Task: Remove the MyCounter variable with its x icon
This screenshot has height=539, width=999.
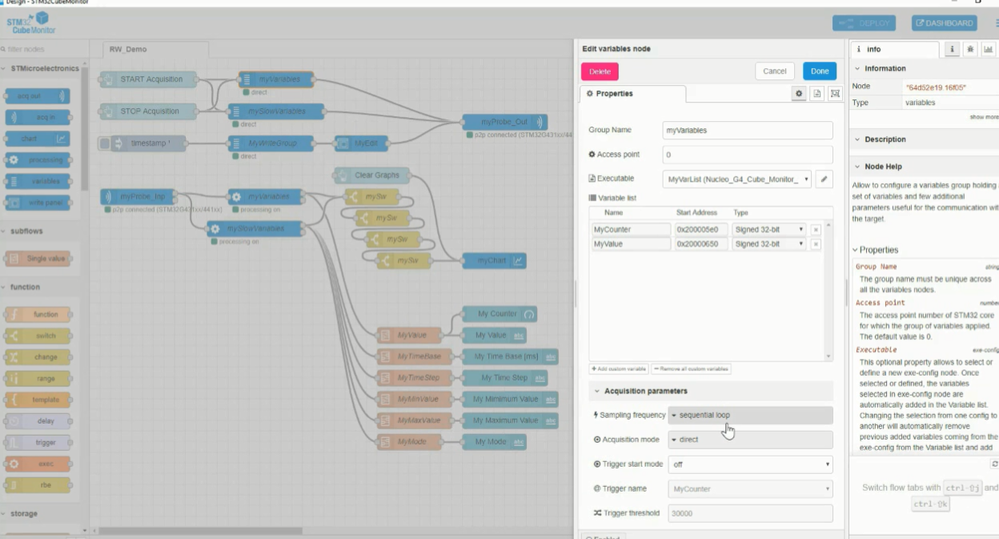Action: pyautogui.click(x=816, y=229)
